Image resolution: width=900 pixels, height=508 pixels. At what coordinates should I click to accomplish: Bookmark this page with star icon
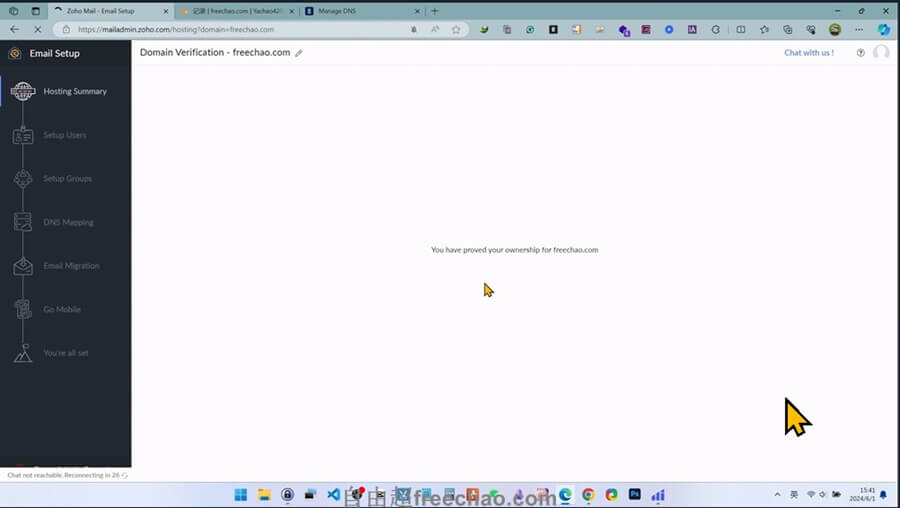pos(456,30)
